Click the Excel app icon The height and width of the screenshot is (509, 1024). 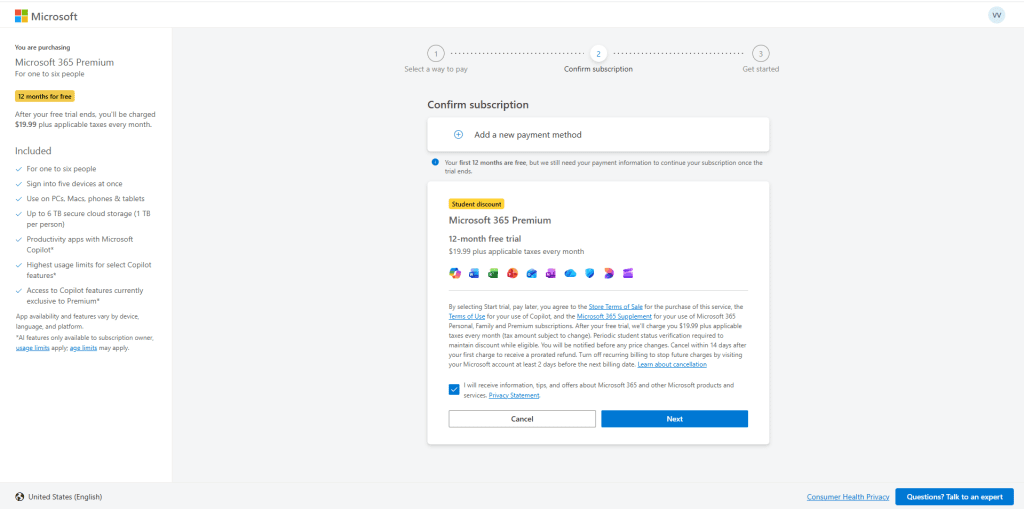(493, 273)
